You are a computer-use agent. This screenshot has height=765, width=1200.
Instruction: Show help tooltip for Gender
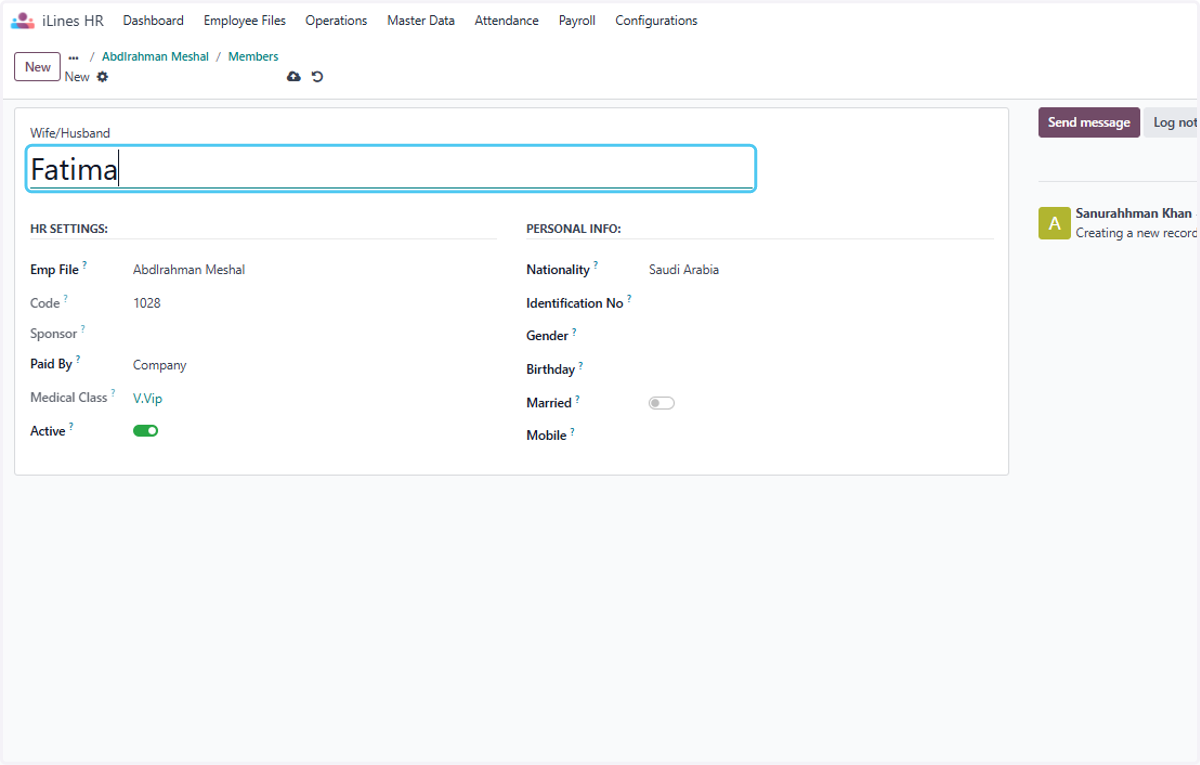574,331
